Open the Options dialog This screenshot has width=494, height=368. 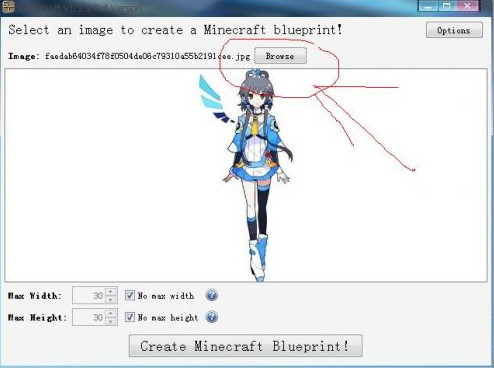[454, 30]
